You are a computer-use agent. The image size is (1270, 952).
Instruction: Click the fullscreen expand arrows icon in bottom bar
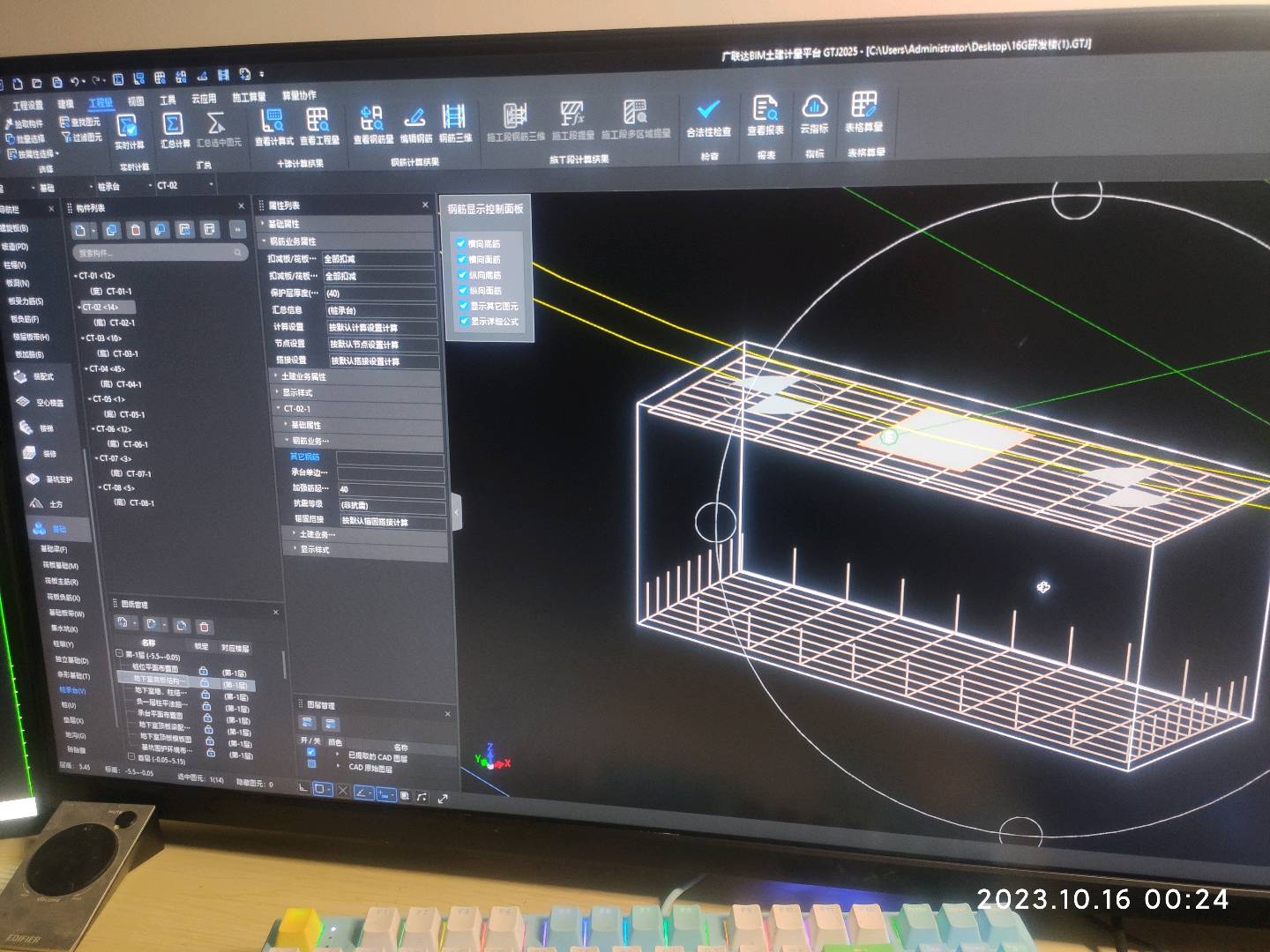443,798
